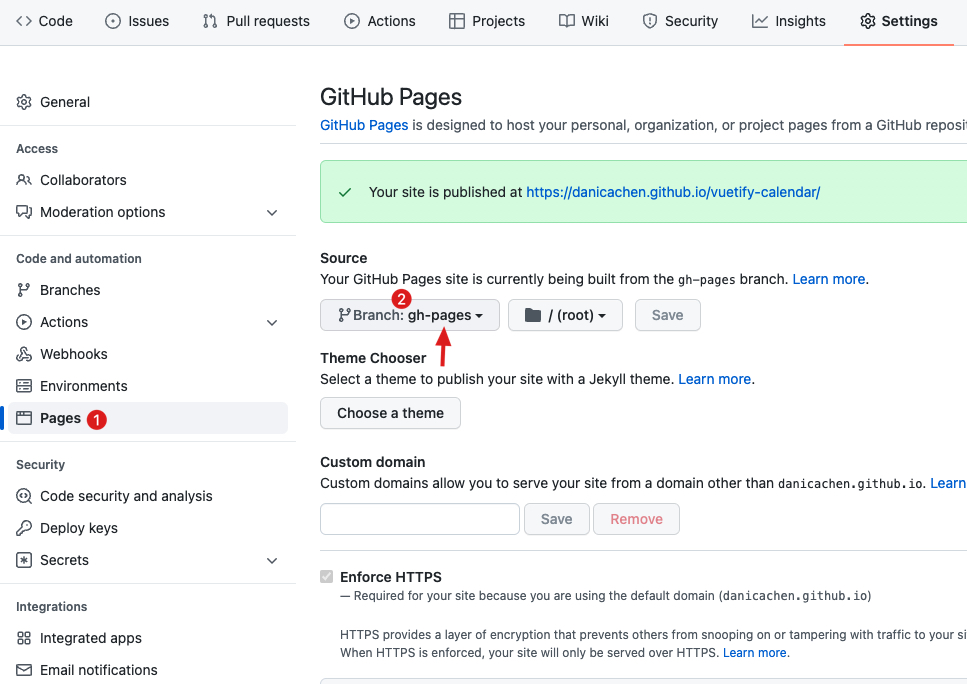Open the / (root) folder dropdown
This screenshot has width=967, height=684.
click(x=565, y=315)
